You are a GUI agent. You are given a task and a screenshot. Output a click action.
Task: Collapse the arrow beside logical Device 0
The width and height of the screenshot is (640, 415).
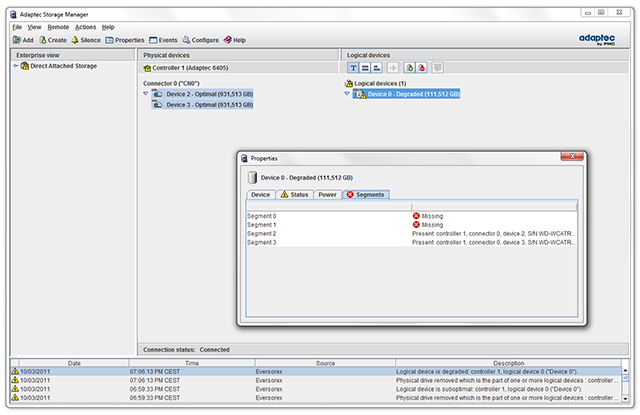pyautogui.click(x=347, y=93)
